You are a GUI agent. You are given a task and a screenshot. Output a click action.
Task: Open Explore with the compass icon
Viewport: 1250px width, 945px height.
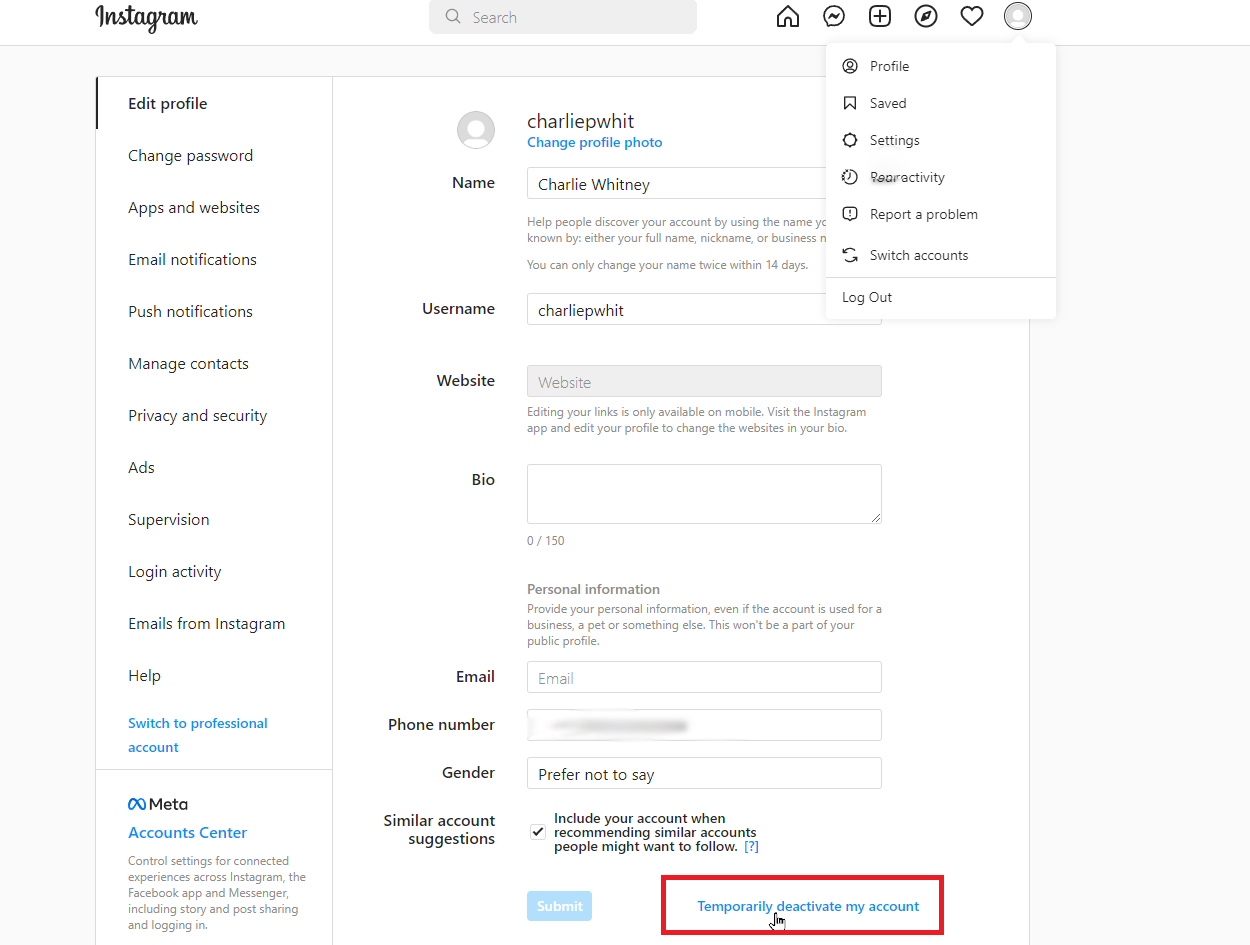925,16
